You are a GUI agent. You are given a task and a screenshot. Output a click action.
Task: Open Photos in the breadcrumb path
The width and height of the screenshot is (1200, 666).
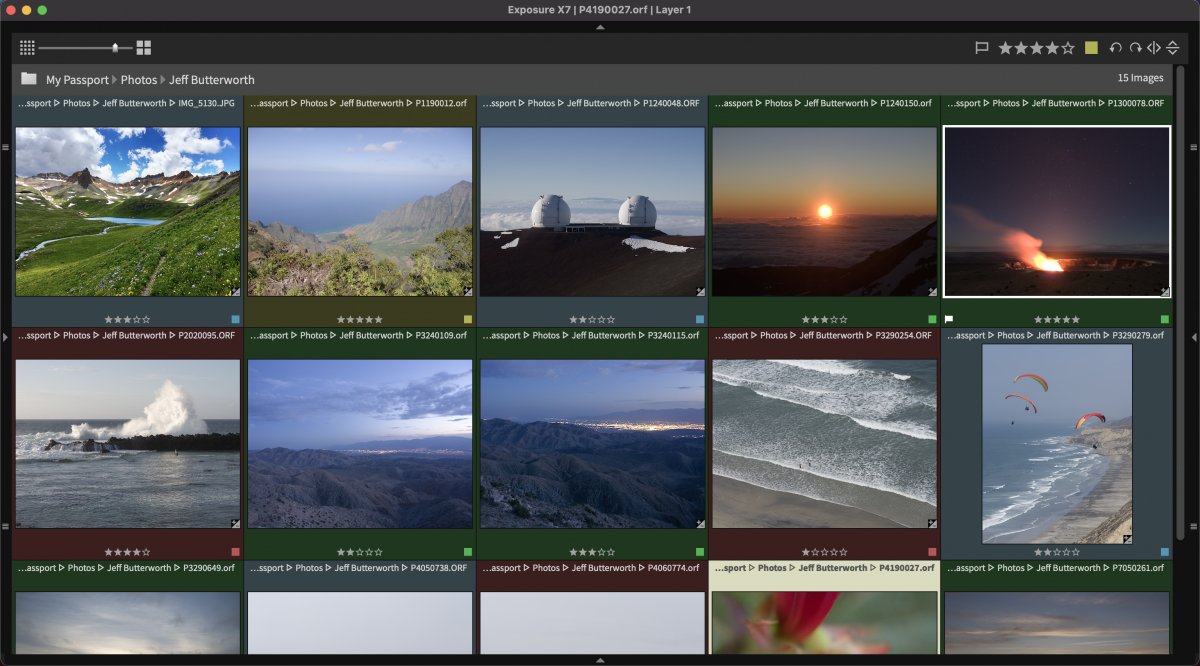(x=139, y=79)
